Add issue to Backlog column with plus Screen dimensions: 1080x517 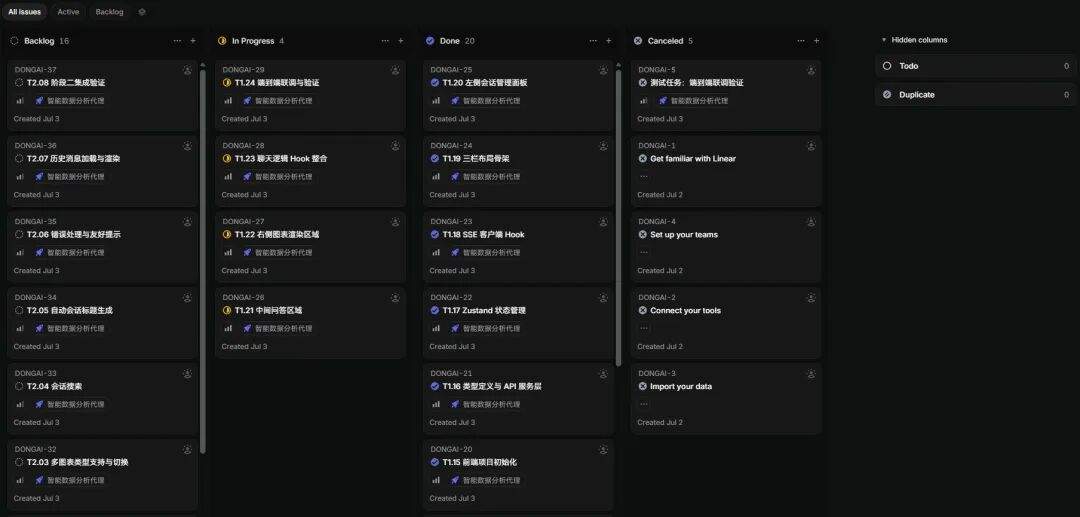[x=193, y=41]
